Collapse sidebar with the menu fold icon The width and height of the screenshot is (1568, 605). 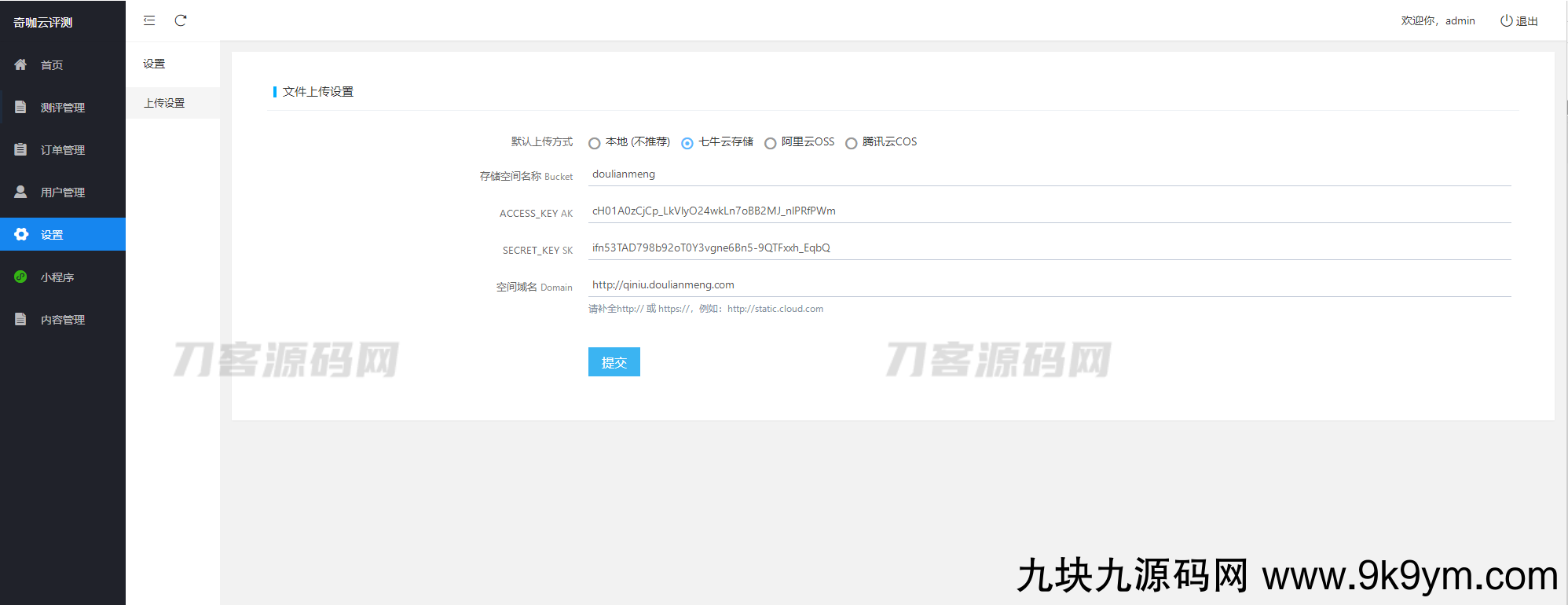tap(149, 20)
